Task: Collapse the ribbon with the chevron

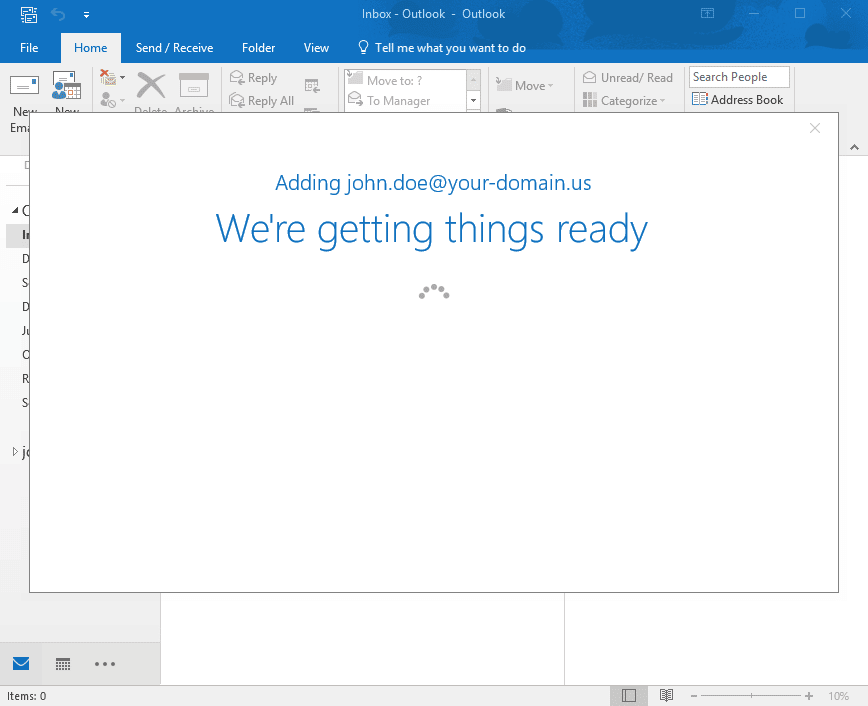Action: pos(855,147)
